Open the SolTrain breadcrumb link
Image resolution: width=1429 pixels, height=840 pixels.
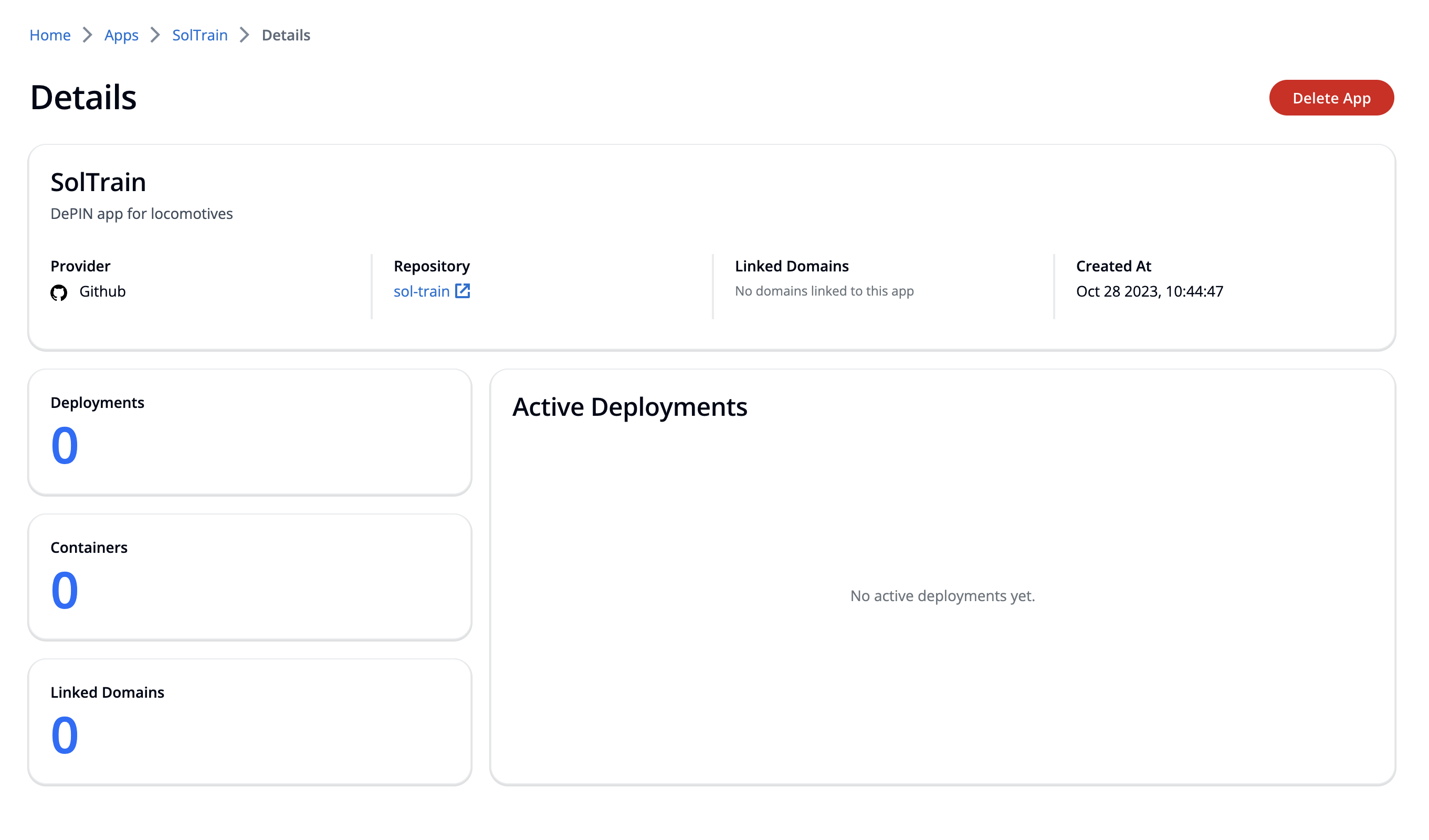click(x=199, y=35)
